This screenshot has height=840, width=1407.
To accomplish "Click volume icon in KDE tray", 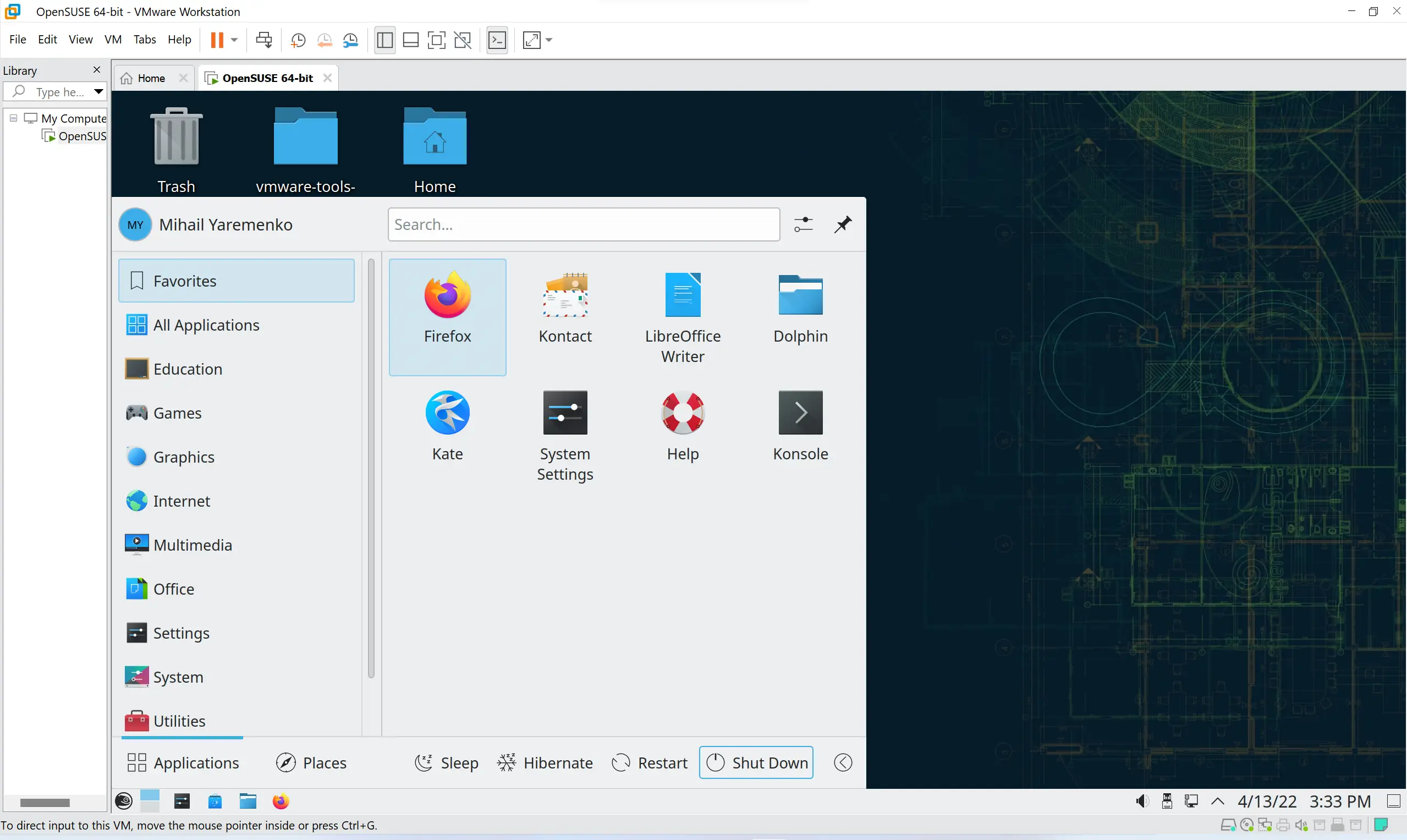I will tap(1142, 801).
